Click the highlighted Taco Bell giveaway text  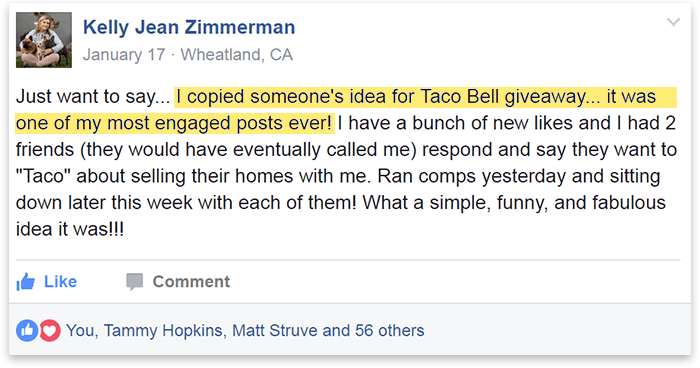(x=346, y=110)
